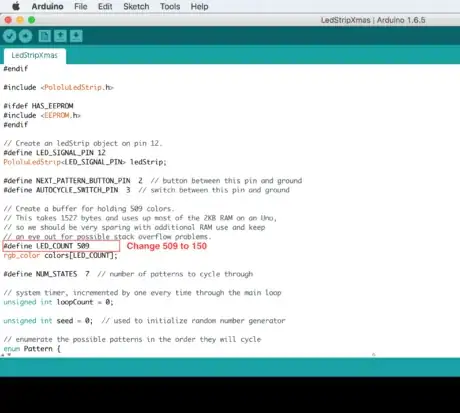Open a sketch with the Open icon
Screen dimensions: 460x413
[x=60, y=36]
